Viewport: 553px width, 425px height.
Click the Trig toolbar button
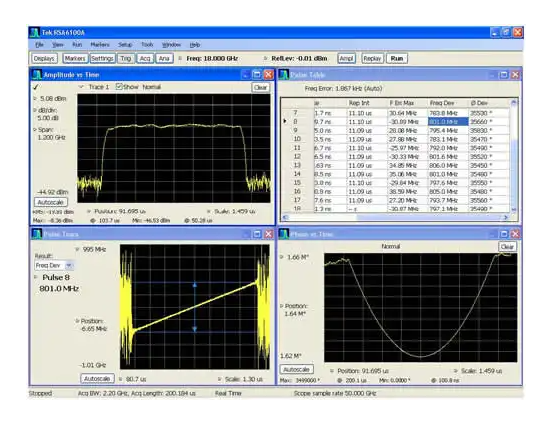[126, 58]
